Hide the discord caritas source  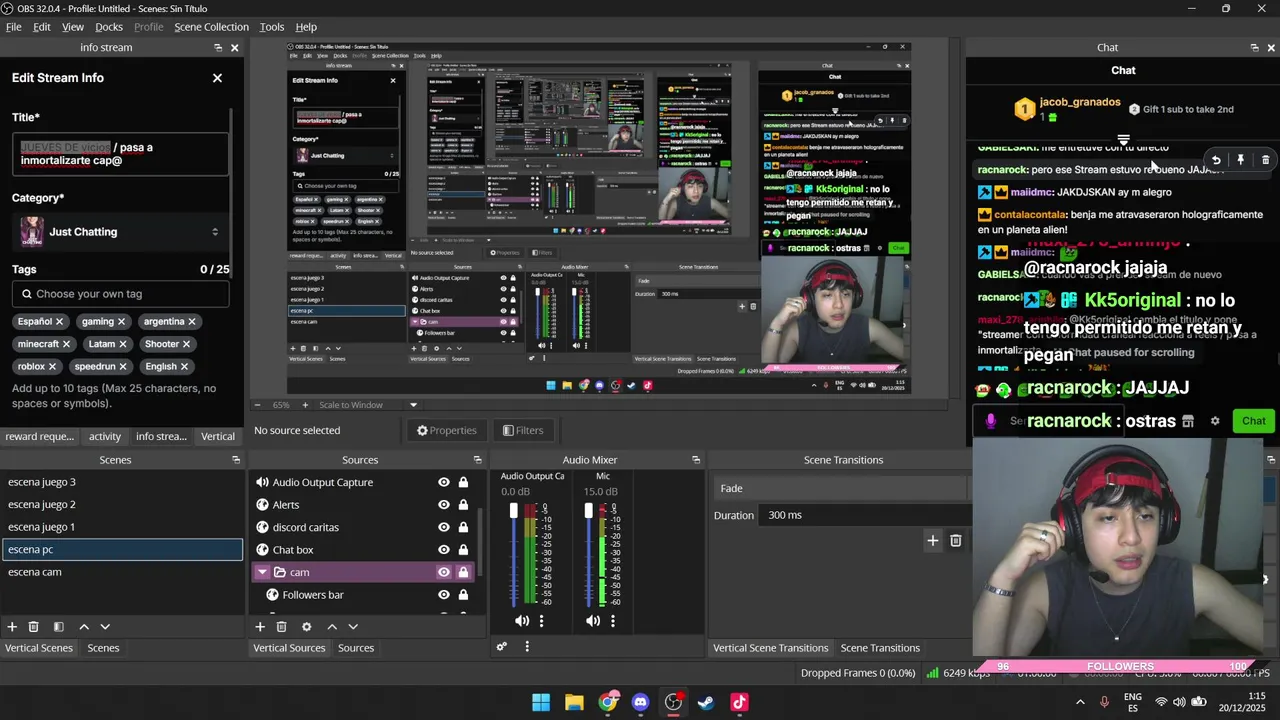444,527
